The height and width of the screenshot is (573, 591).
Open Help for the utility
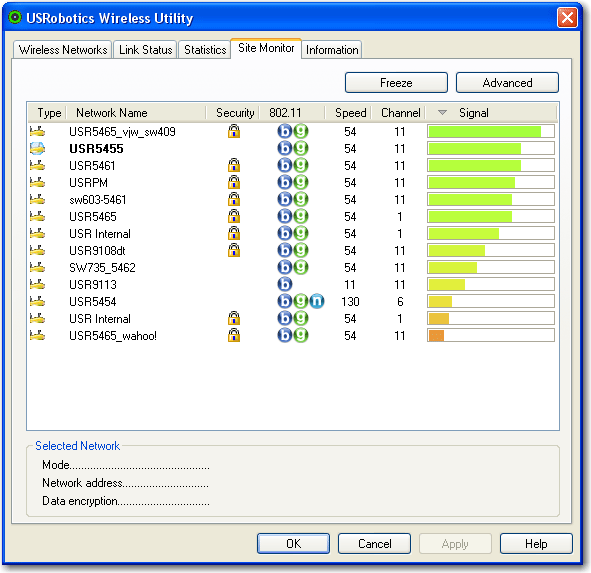click(536, 543)
